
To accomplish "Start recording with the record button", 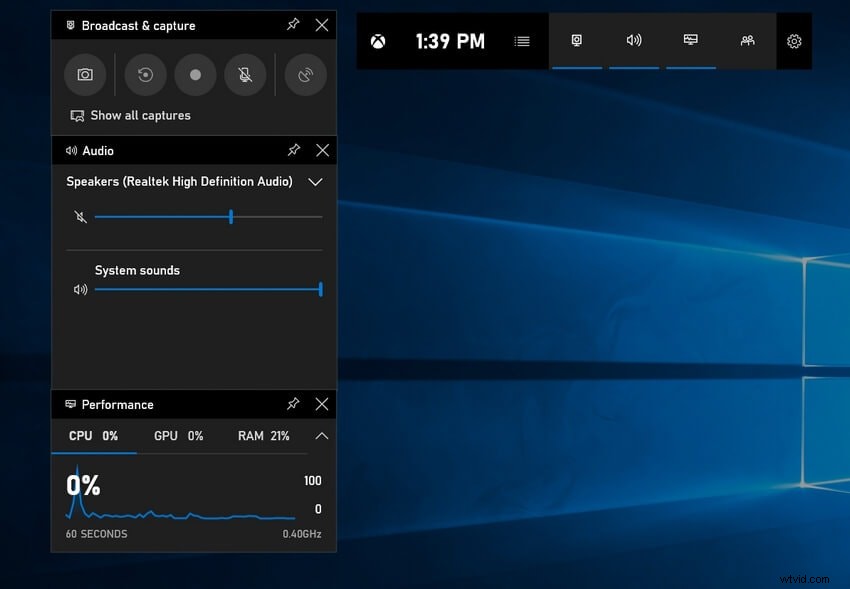I will tap(195, 74).
